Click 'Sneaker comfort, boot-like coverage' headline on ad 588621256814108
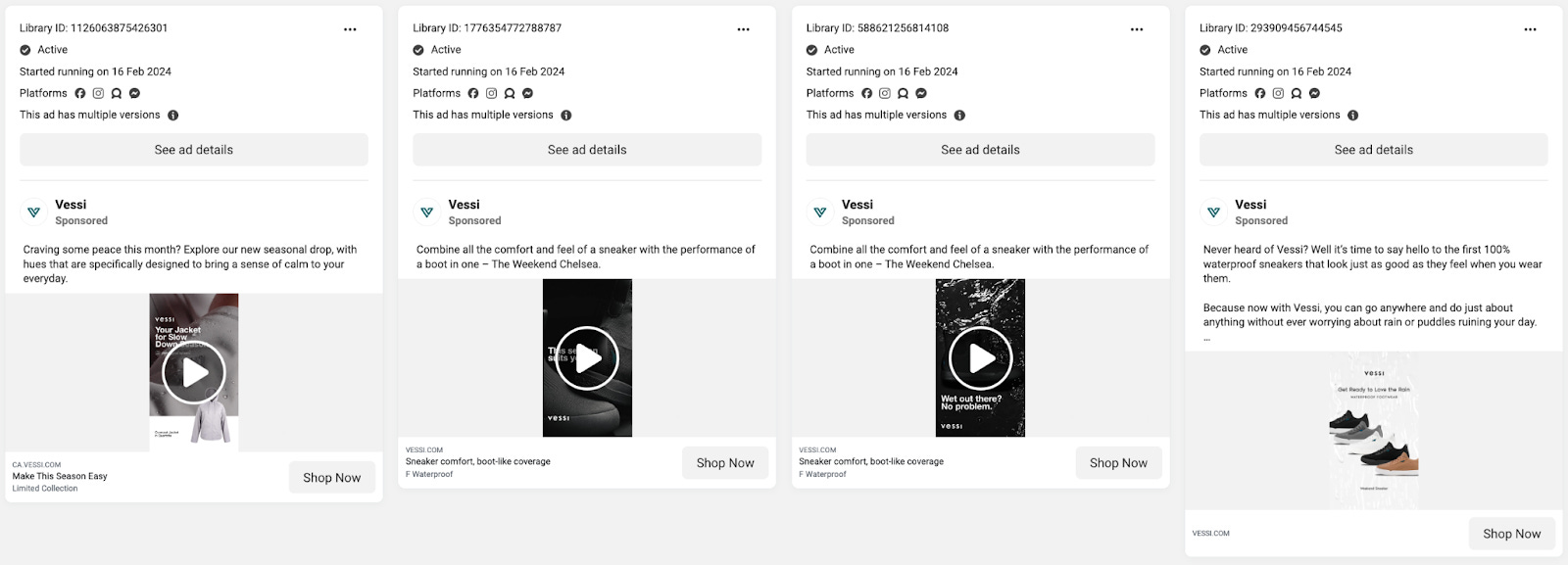1568x565 pixels. [871, 461]
